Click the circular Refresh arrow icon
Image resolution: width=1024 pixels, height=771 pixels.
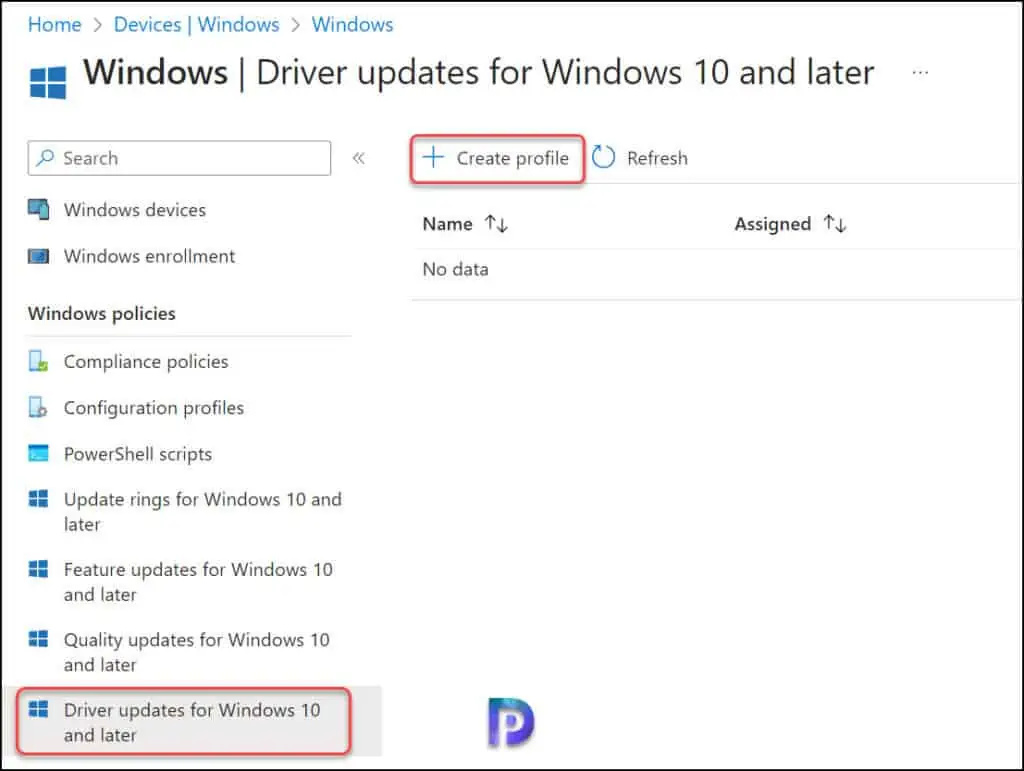603,157
